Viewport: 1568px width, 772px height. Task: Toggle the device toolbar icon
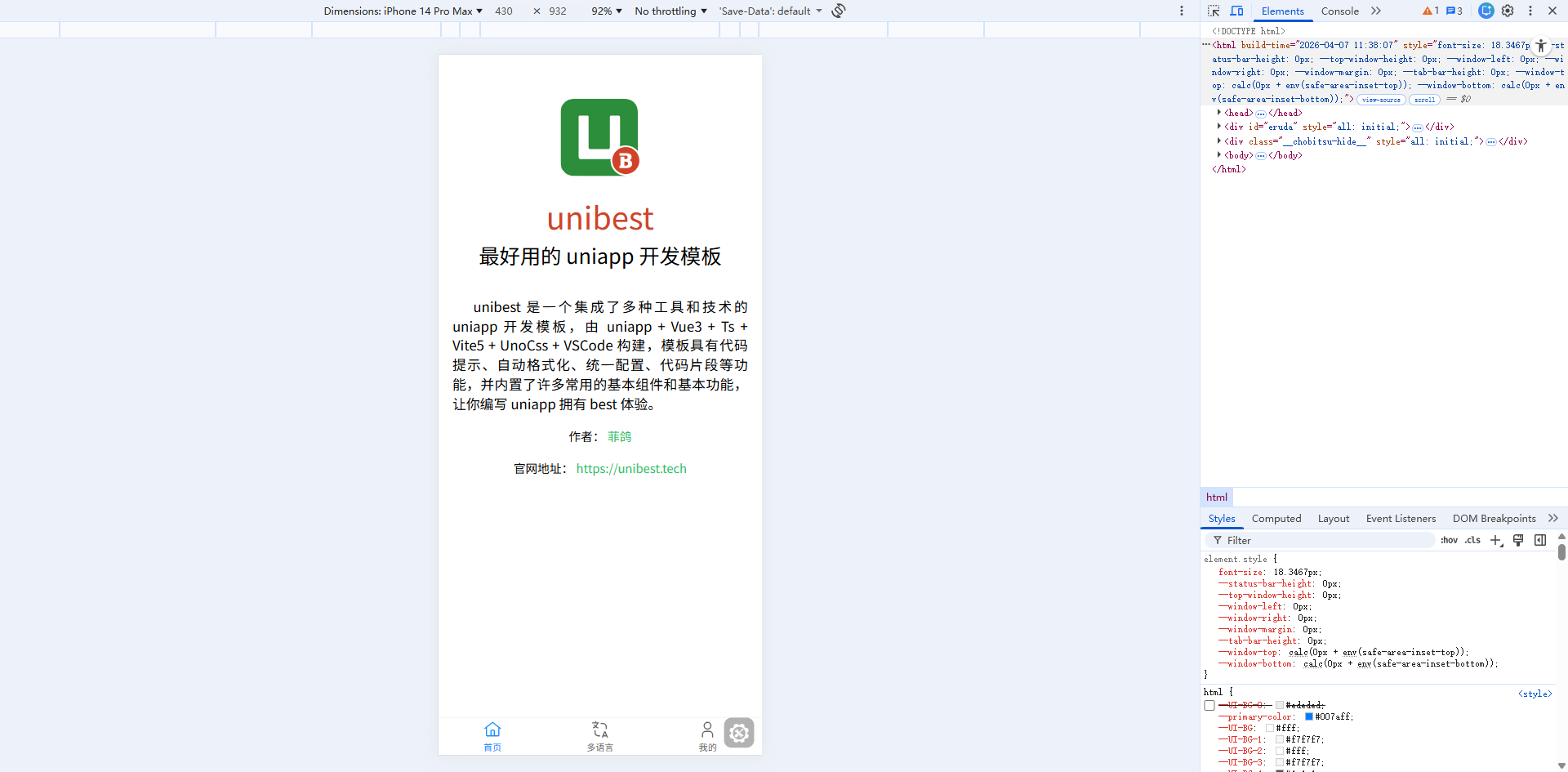1236,11
